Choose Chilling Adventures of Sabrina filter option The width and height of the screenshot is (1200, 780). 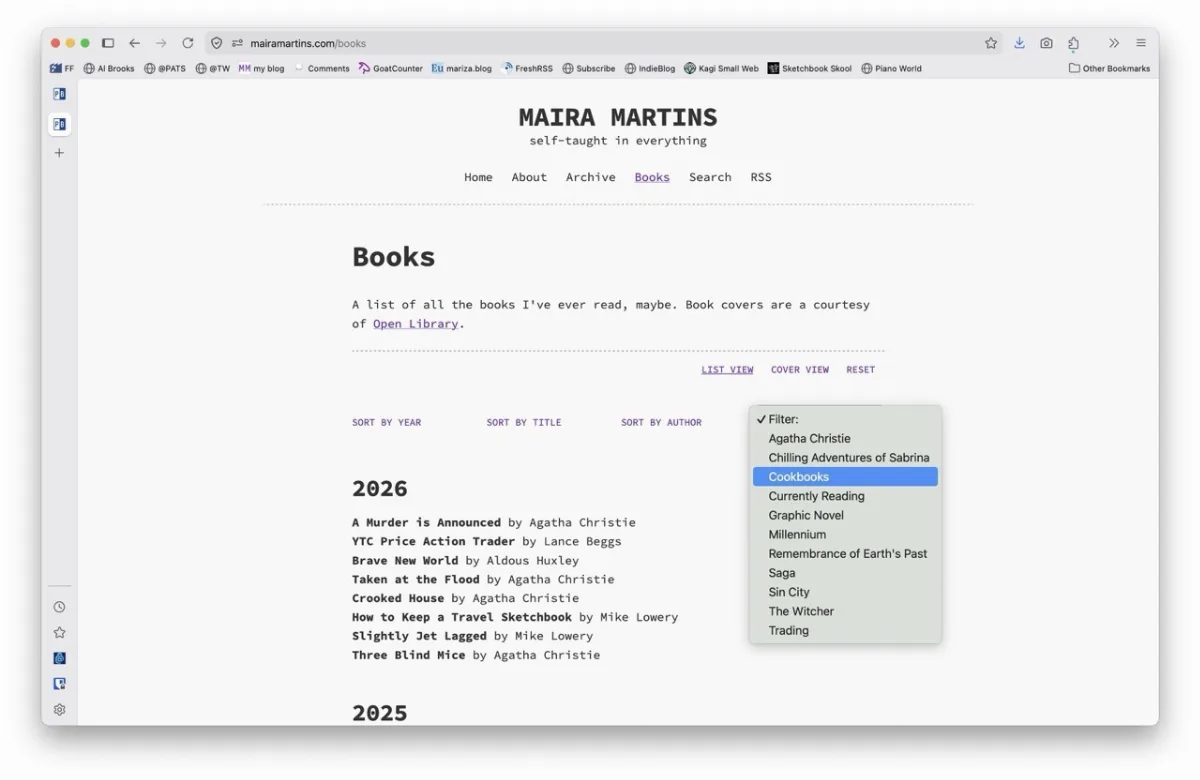(845, 458)
